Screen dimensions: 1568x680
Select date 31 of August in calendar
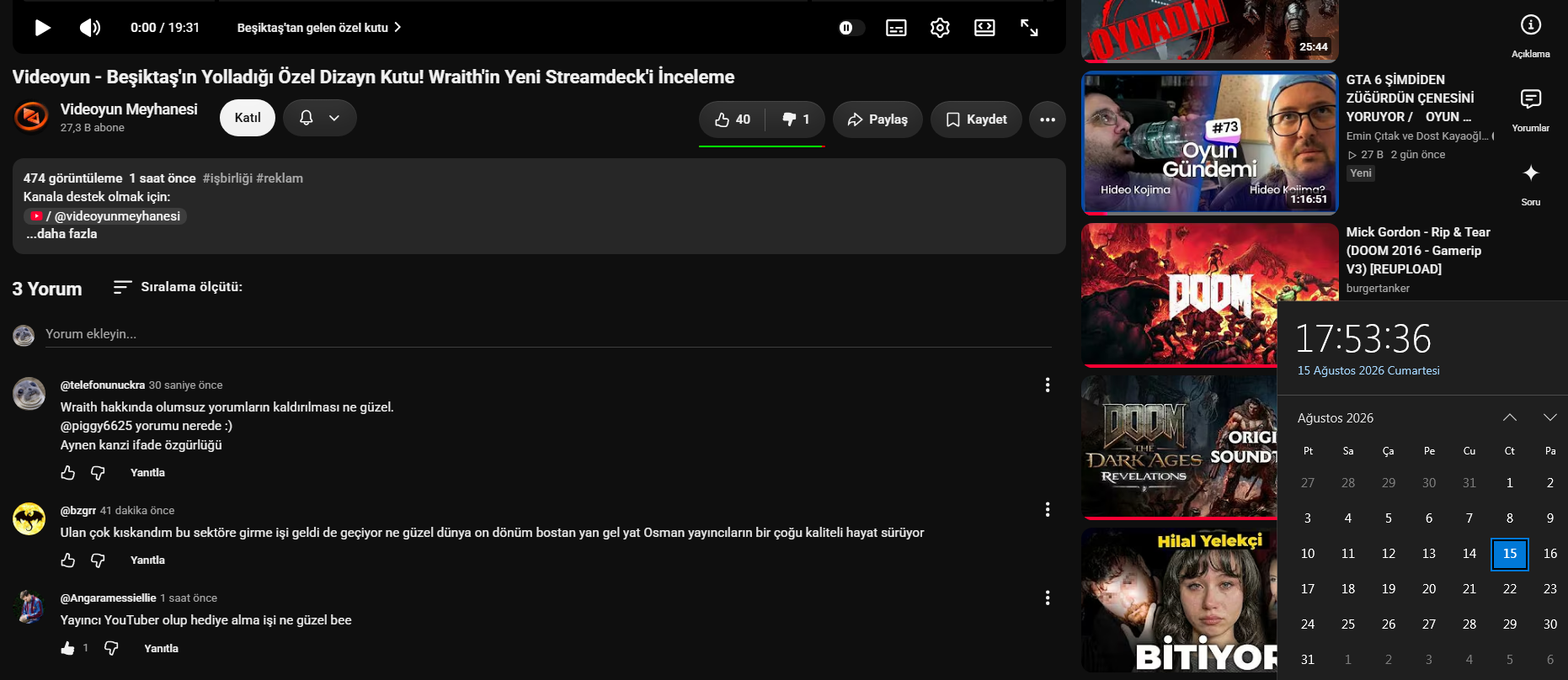click(x=1308, y=660)
